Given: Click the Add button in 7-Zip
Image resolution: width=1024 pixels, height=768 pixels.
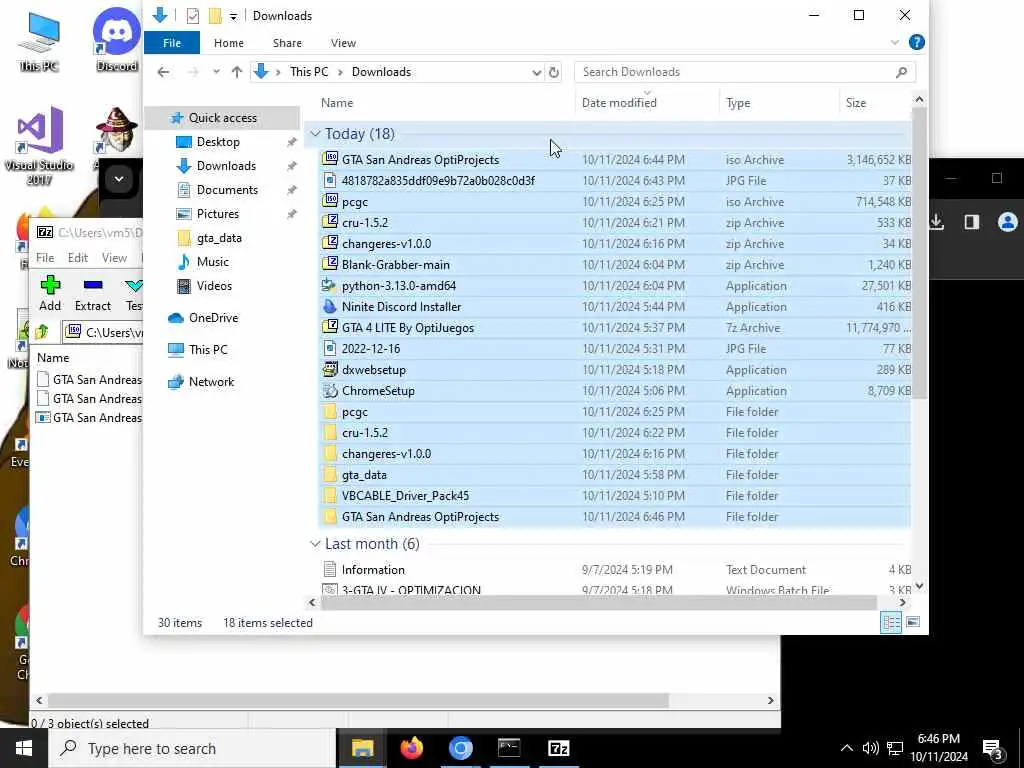Looking at the screenshot, I should (50, 293).
